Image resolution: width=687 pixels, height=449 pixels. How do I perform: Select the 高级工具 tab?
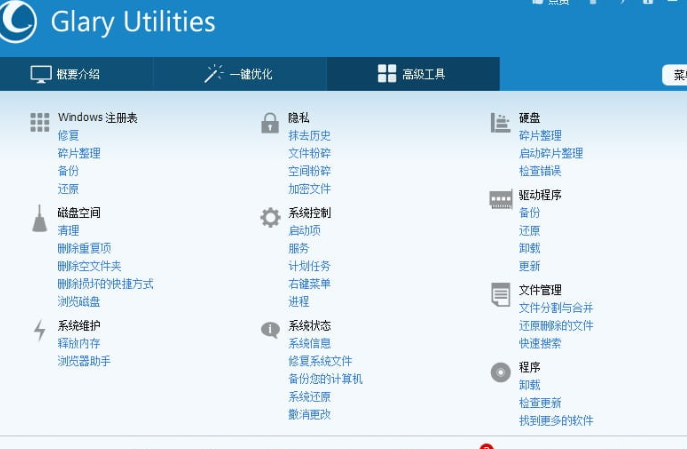point(413,74)
